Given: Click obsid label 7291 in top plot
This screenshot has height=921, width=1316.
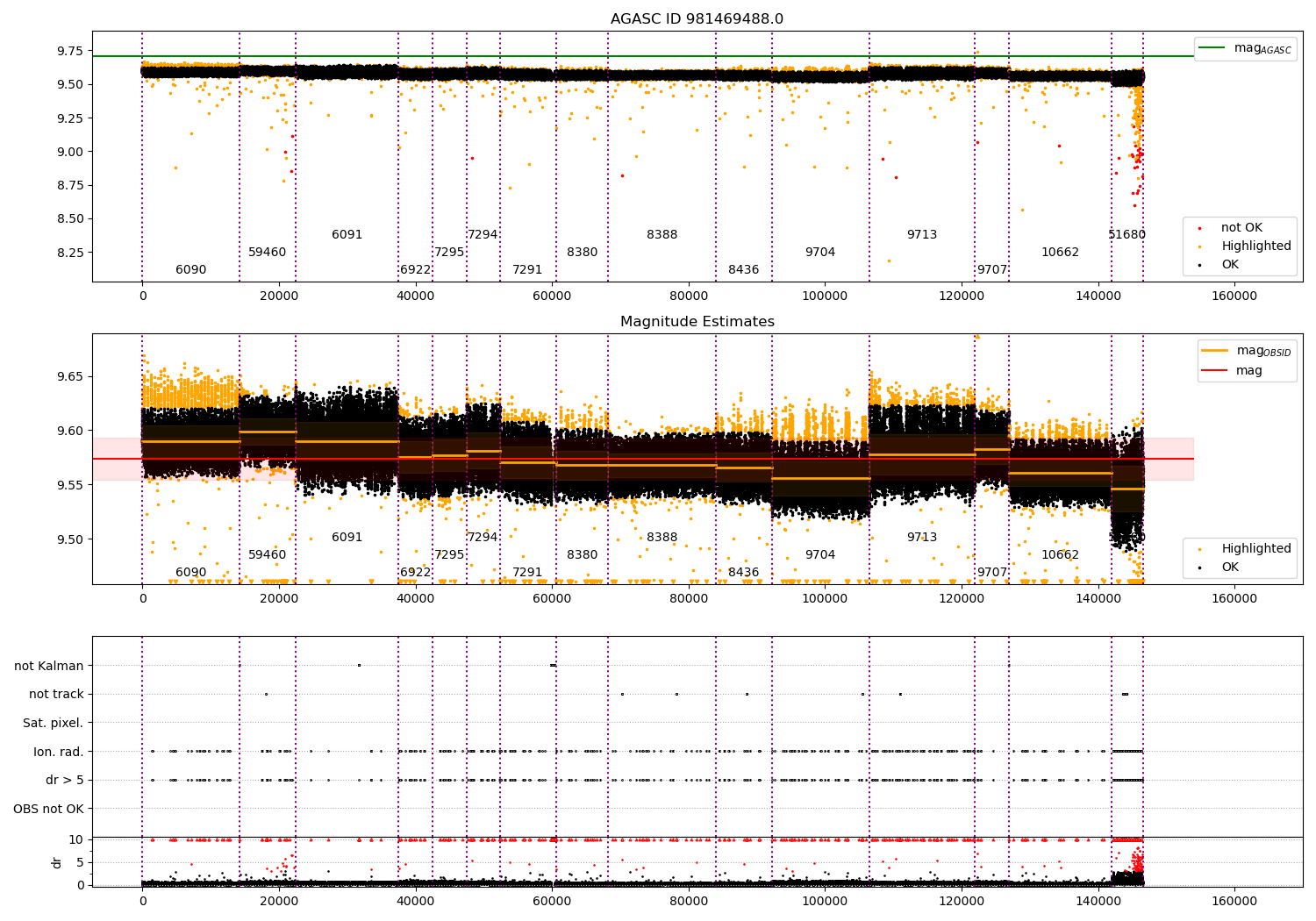Looking at the screenshot, I should tap(527, 270).
